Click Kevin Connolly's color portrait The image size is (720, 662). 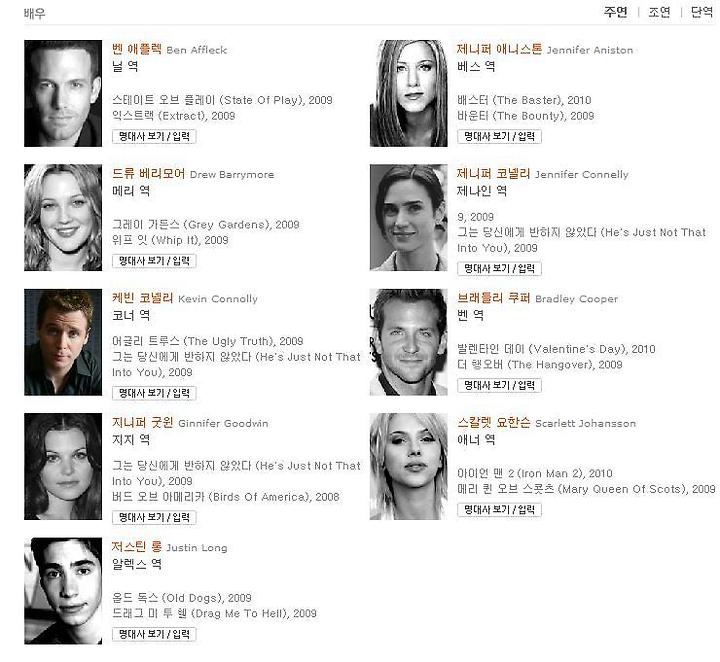point(63,342)
